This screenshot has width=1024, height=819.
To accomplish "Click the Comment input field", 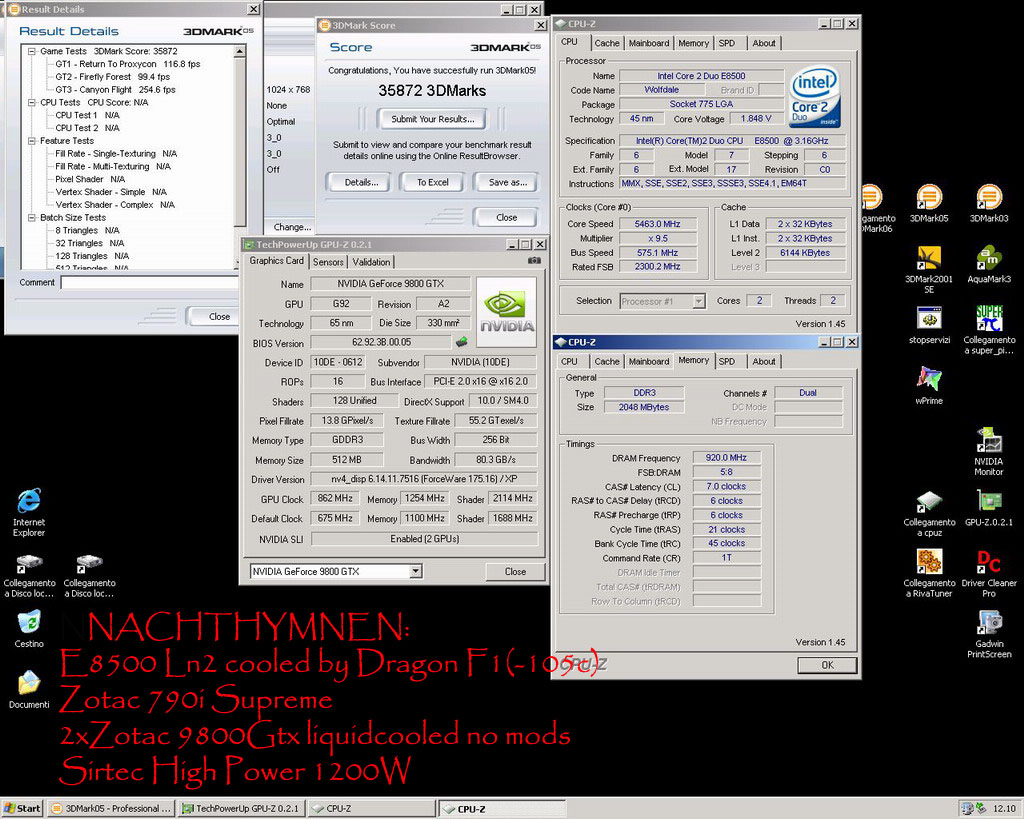I will pos(150,282).
